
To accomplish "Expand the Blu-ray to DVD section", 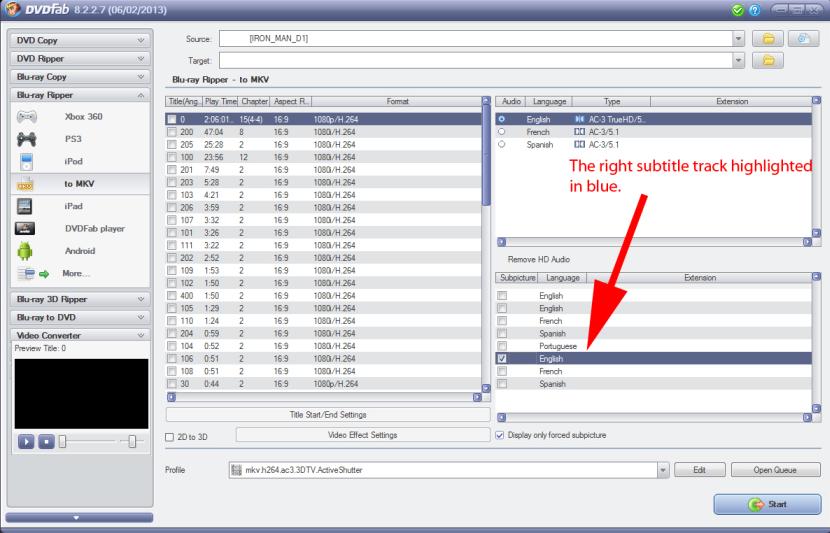I will (81, 318).
